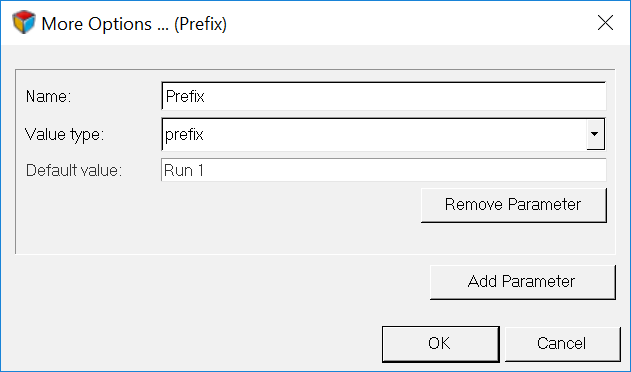Open the Value type combo box
Image resolution: width=631 pixels, height=372 pixels.
point(383,134)
